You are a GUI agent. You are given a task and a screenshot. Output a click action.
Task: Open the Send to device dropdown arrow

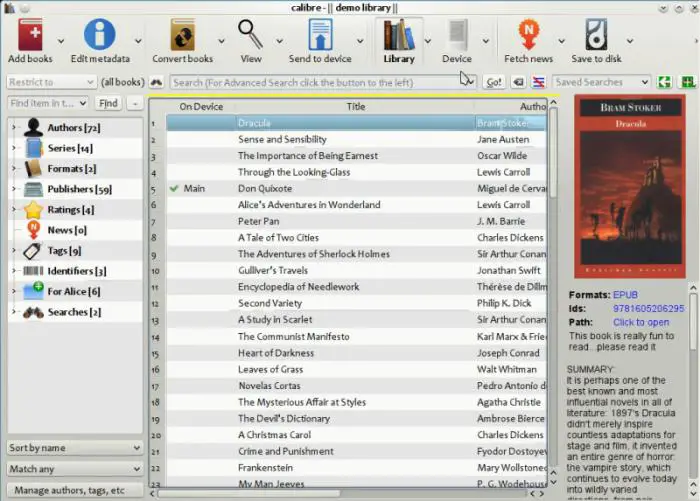click(360, 41)
